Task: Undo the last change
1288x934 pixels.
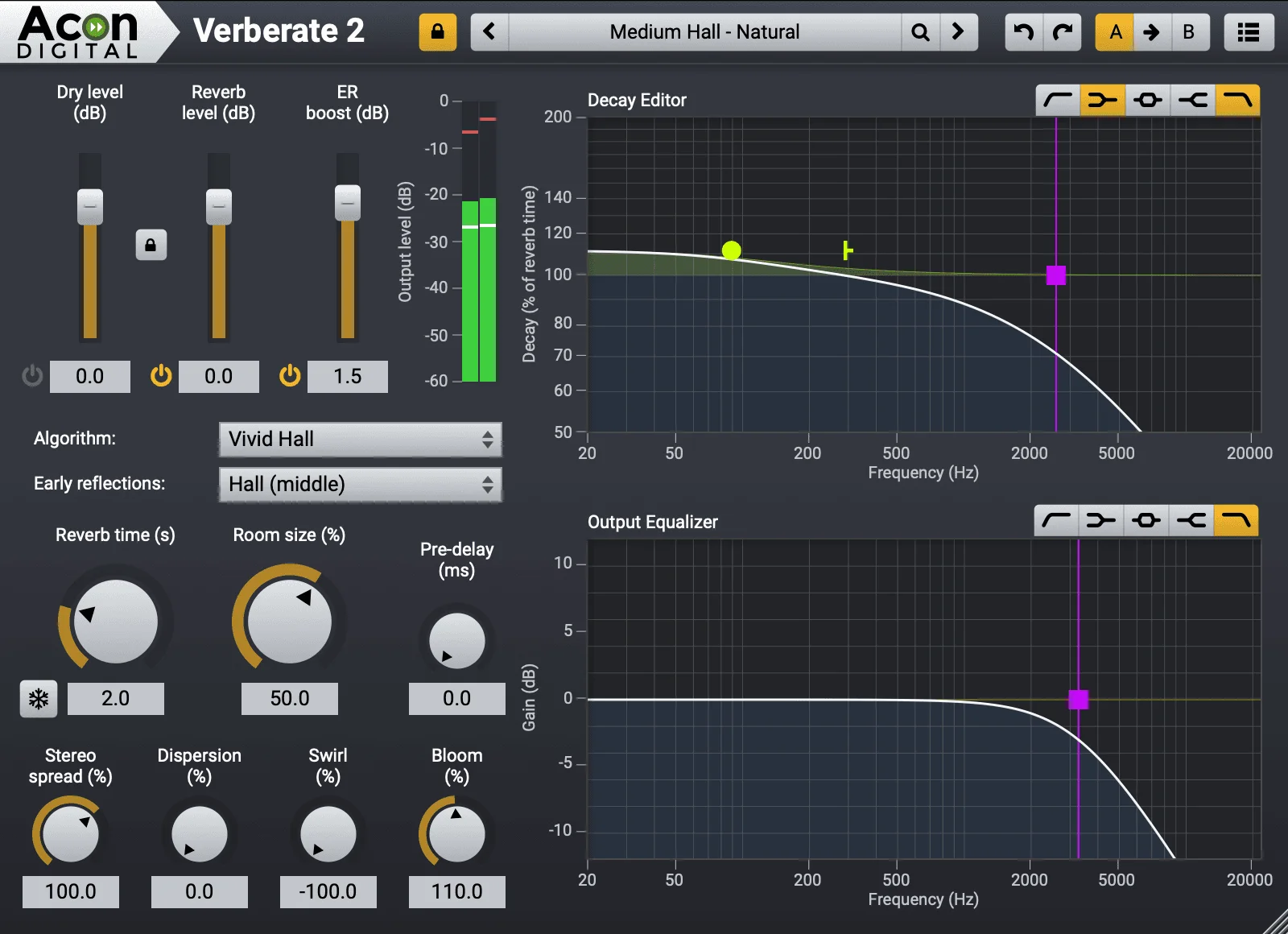Action: (1022, 32)
